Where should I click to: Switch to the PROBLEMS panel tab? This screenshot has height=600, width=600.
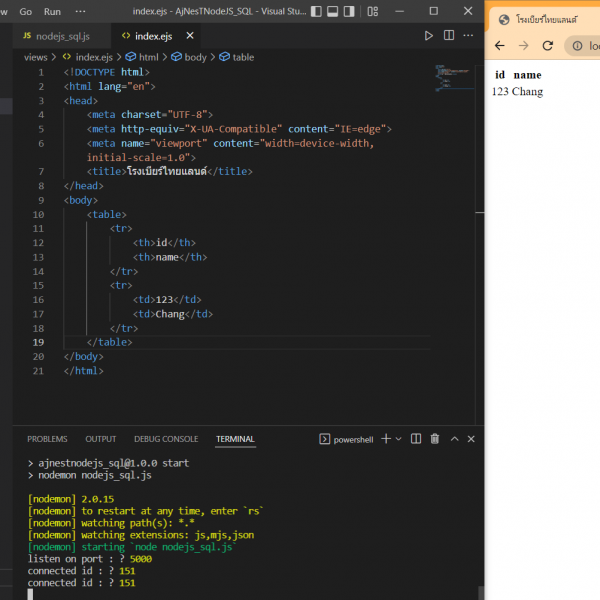pos(47,439)
